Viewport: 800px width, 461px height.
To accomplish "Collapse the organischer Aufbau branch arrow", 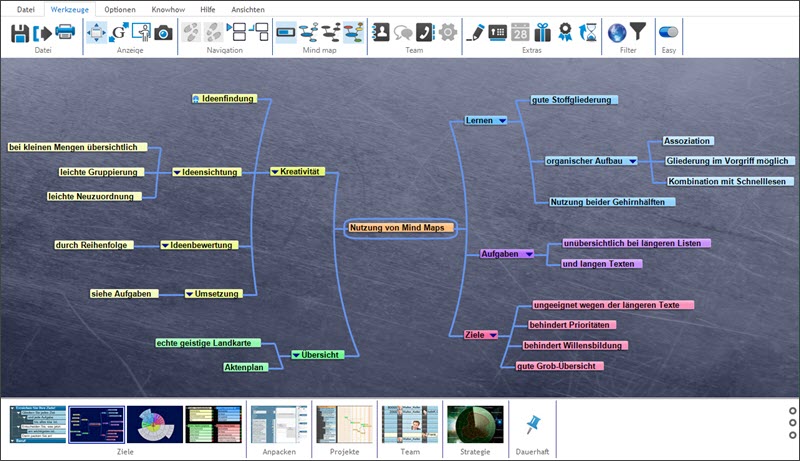I will point(632,161).
